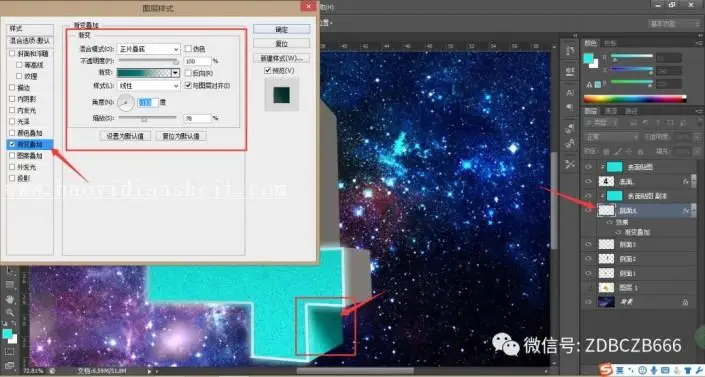Viewport: 705px width, 377px height.
Task: Select 混合选项:默认 in style list
Action: 30,41
